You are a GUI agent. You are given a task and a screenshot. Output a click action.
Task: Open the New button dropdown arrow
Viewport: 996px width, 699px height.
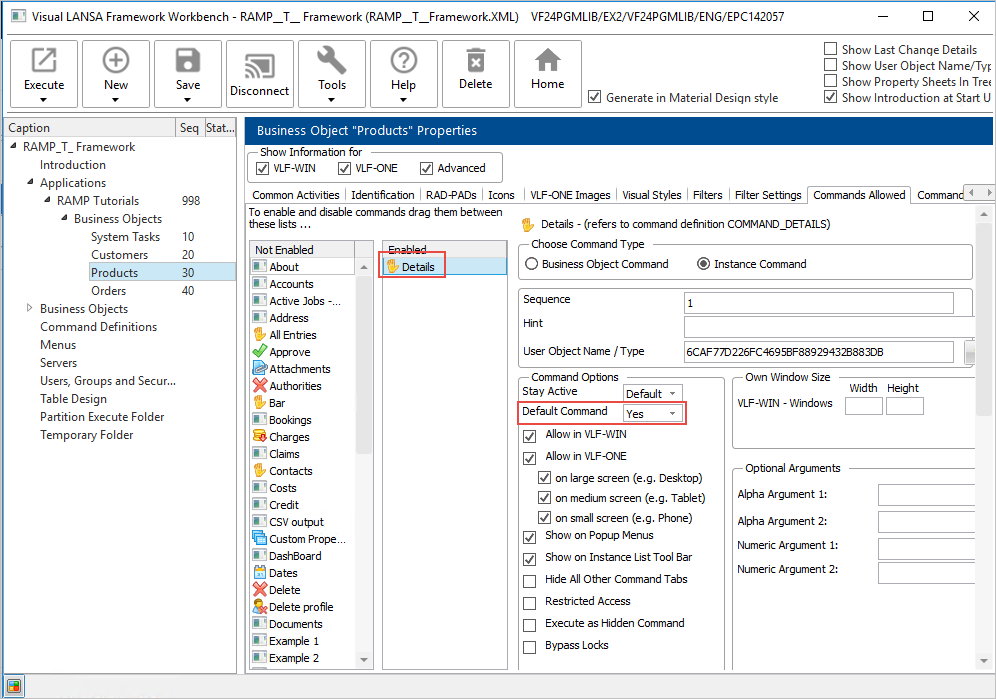coord(115,100)
